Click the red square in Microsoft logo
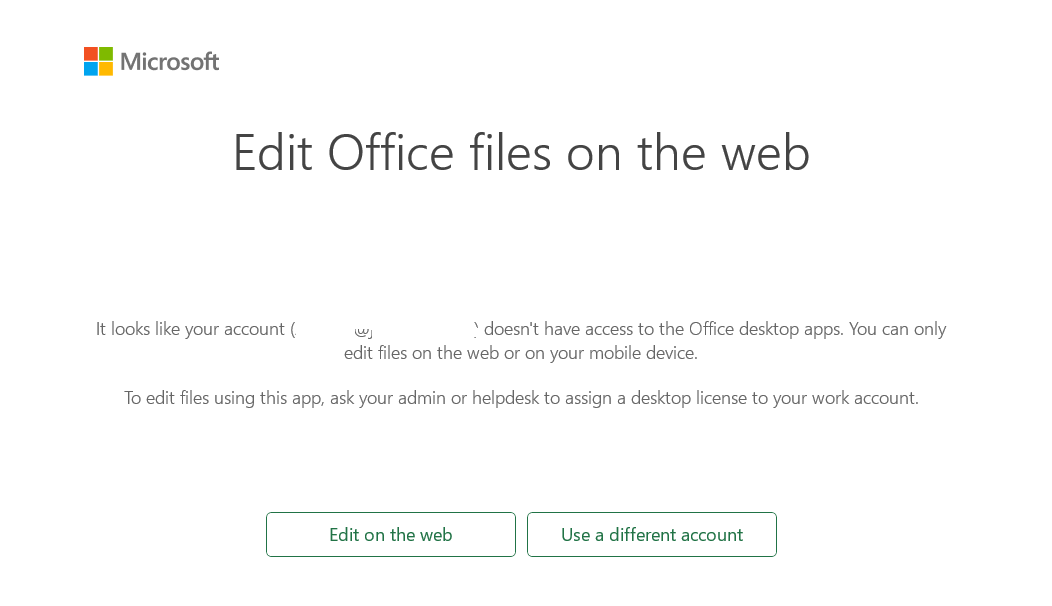Viewport: 1052px width, 606px height. coord(90,53)
